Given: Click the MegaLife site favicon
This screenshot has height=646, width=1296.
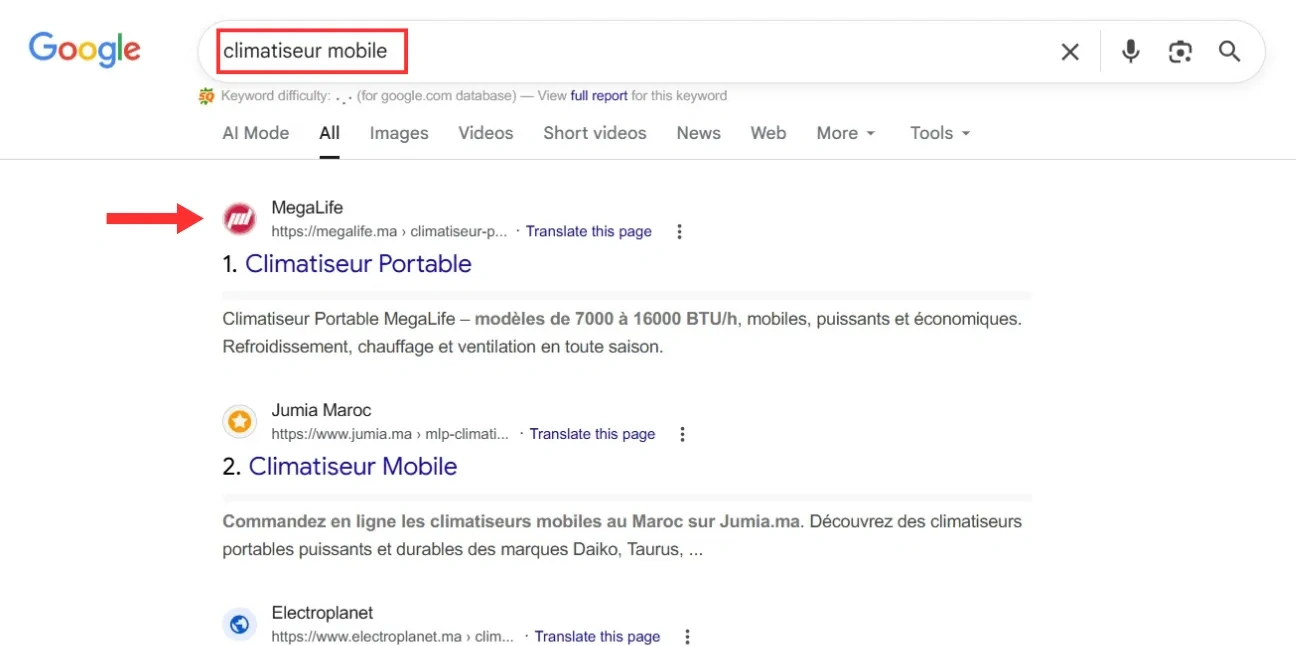Looking at the screenshot, I should (x=239, y=218).
